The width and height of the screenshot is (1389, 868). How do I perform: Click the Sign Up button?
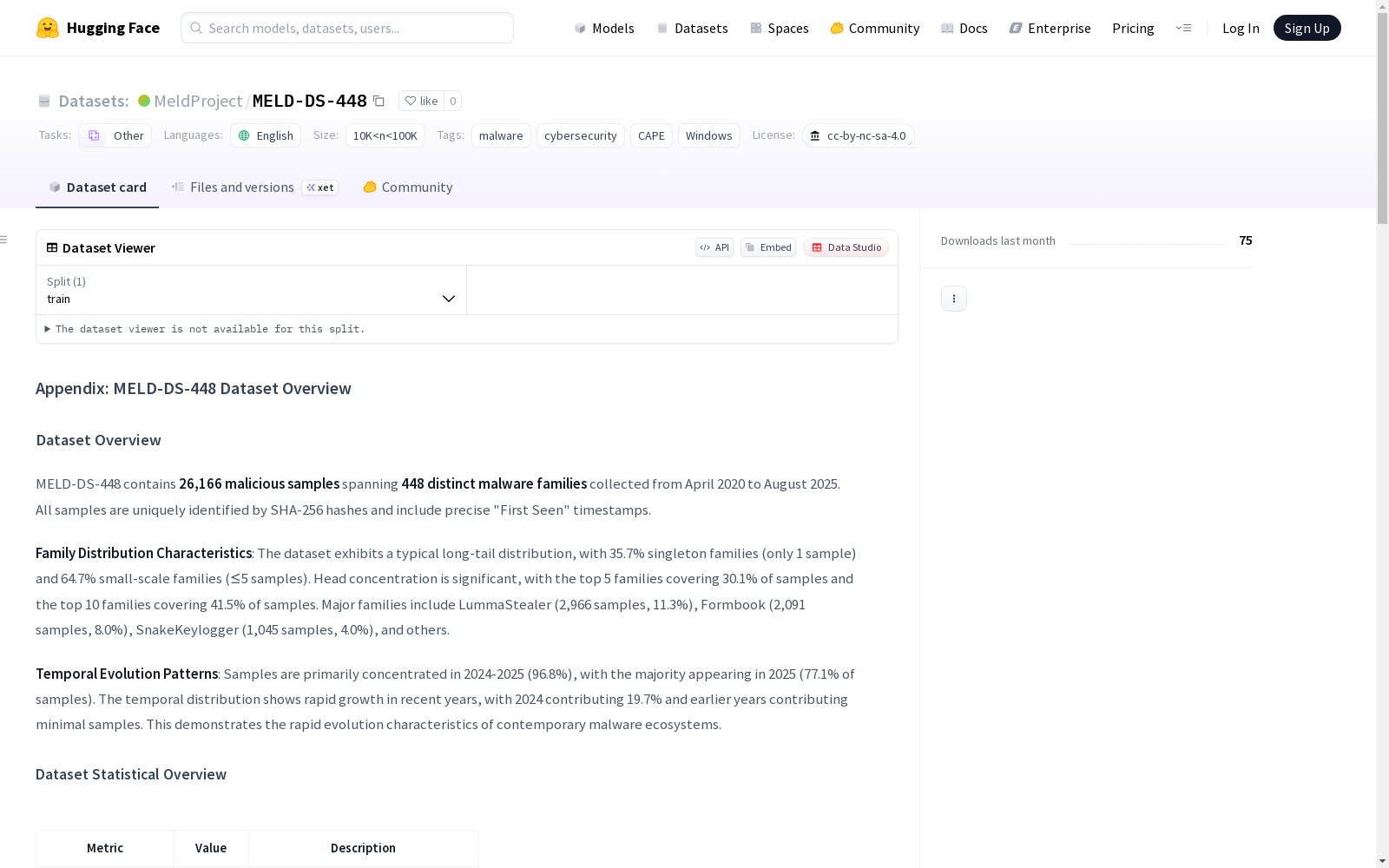pyautogui.click(x=1307, y=28)
